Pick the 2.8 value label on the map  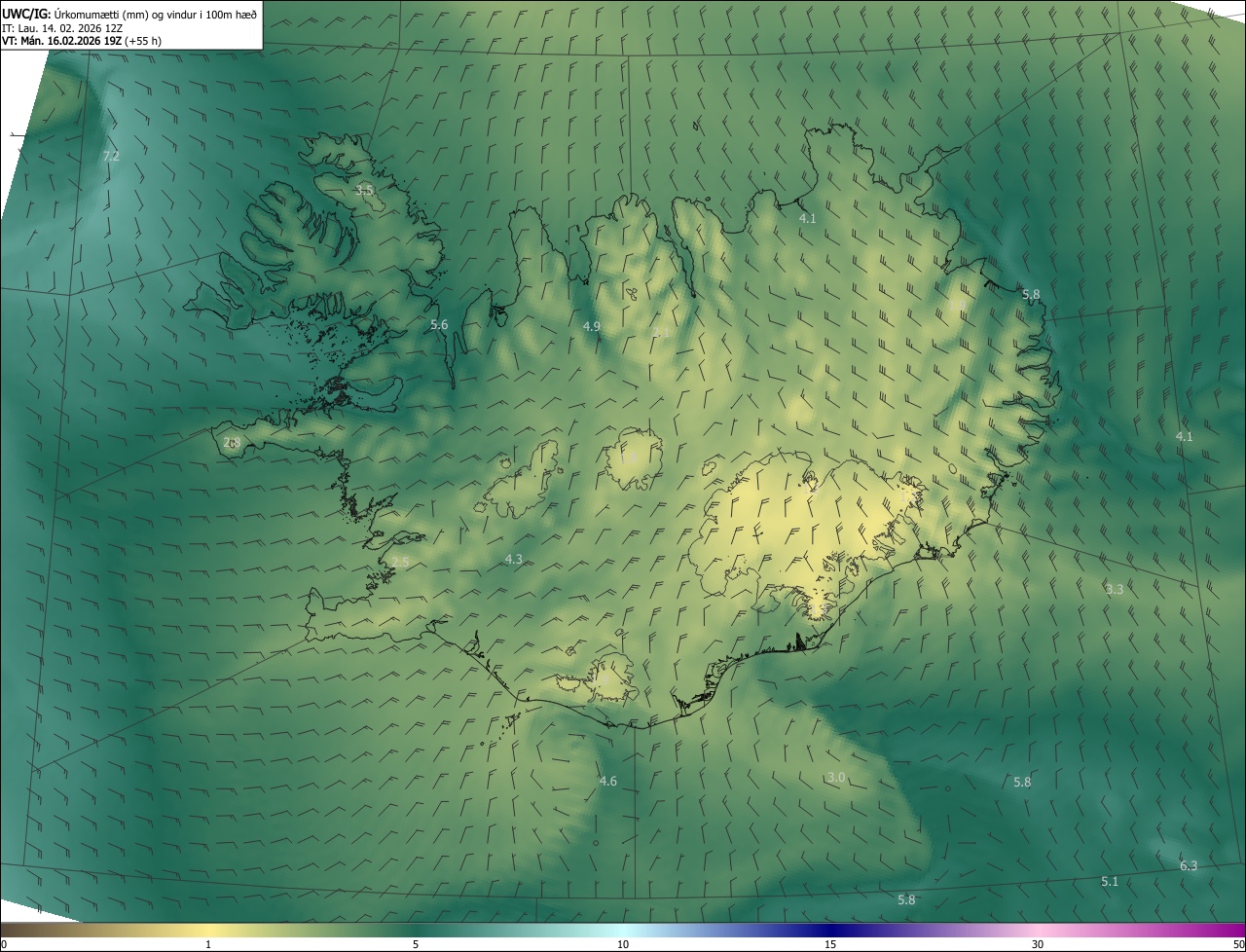coord(232,442)
